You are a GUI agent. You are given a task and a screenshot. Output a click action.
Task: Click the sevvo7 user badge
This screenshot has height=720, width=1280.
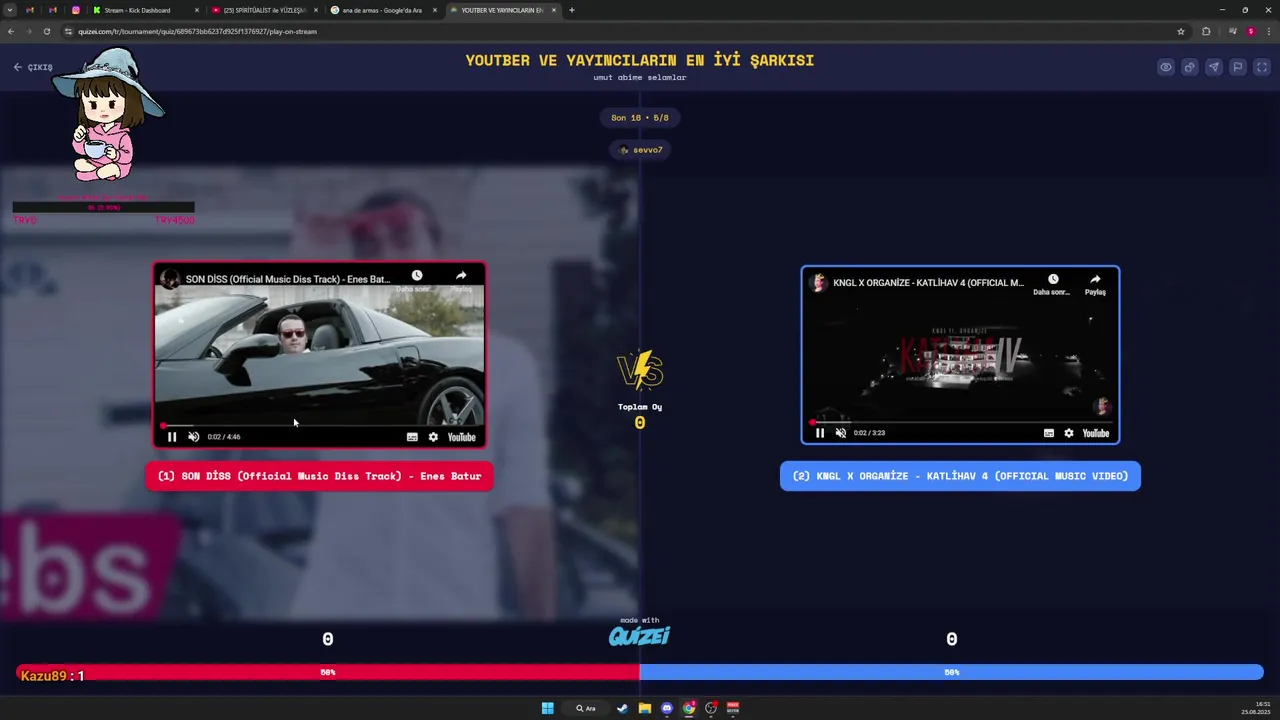click(x=640, y=150)
